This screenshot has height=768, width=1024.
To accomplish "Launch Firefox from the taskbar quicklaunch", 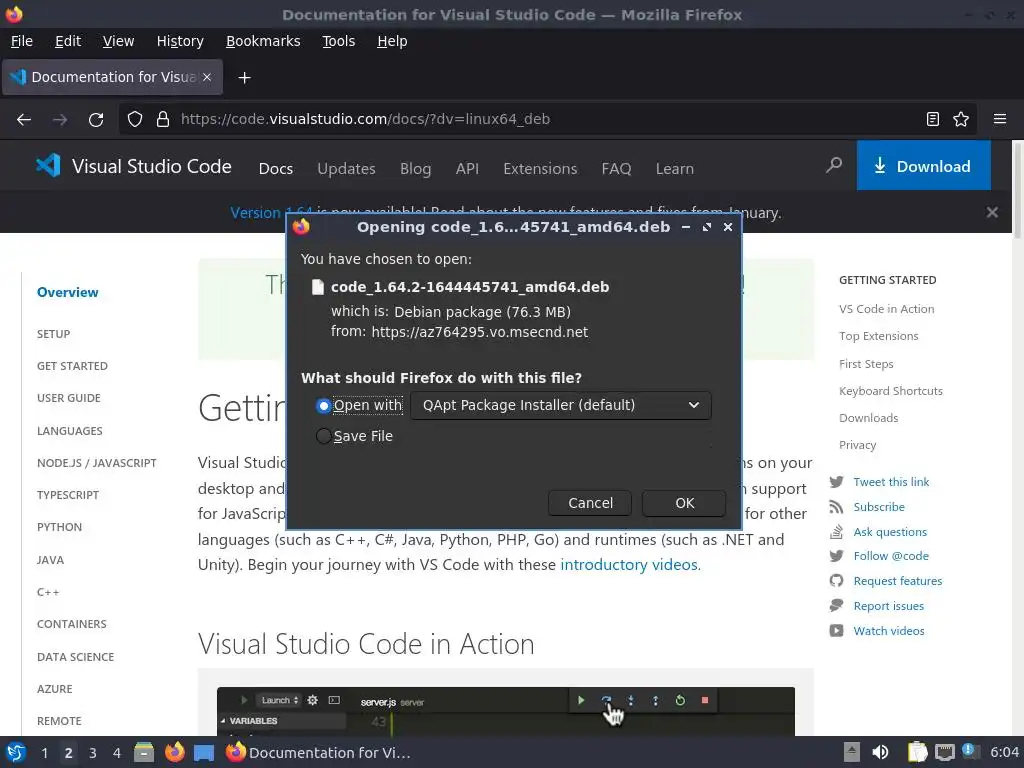I will point(174,753).
